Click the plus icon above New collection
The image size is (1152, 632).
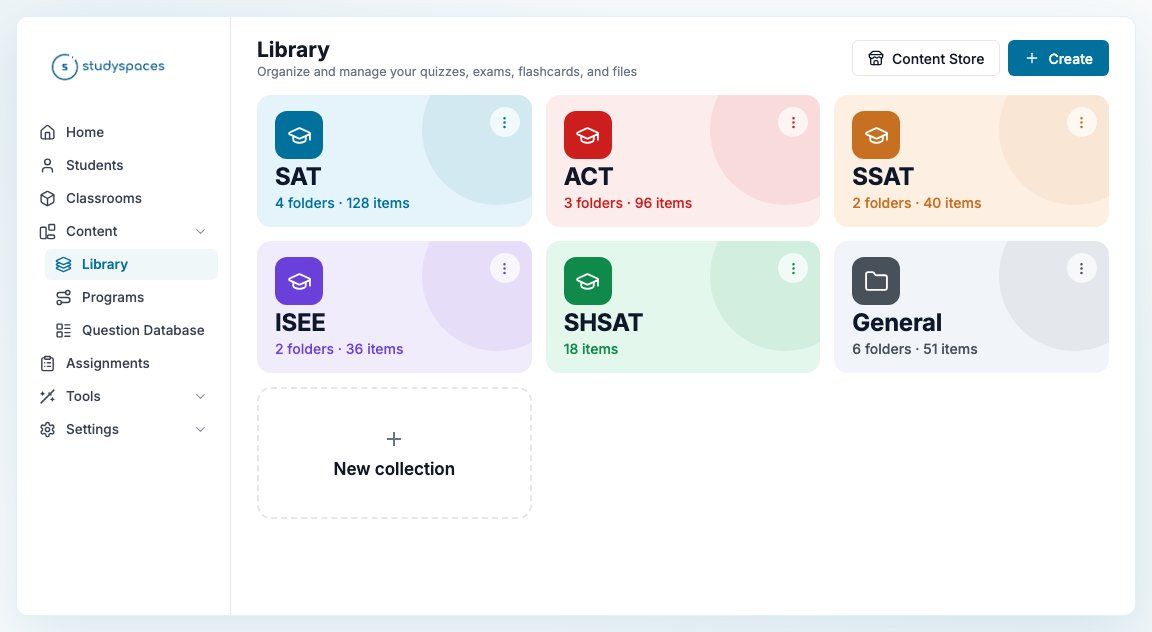coord(394,439)
